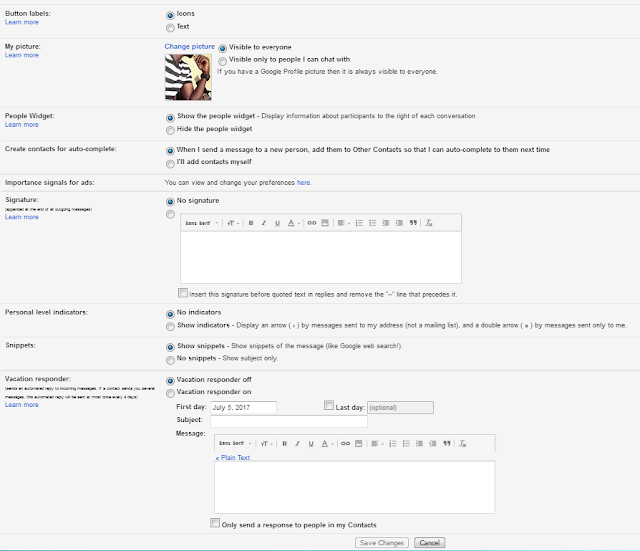The height and width of the screenshot is (551, 640).
Task: Open the Learn more link under People Widget
Action: click(22, 124)
